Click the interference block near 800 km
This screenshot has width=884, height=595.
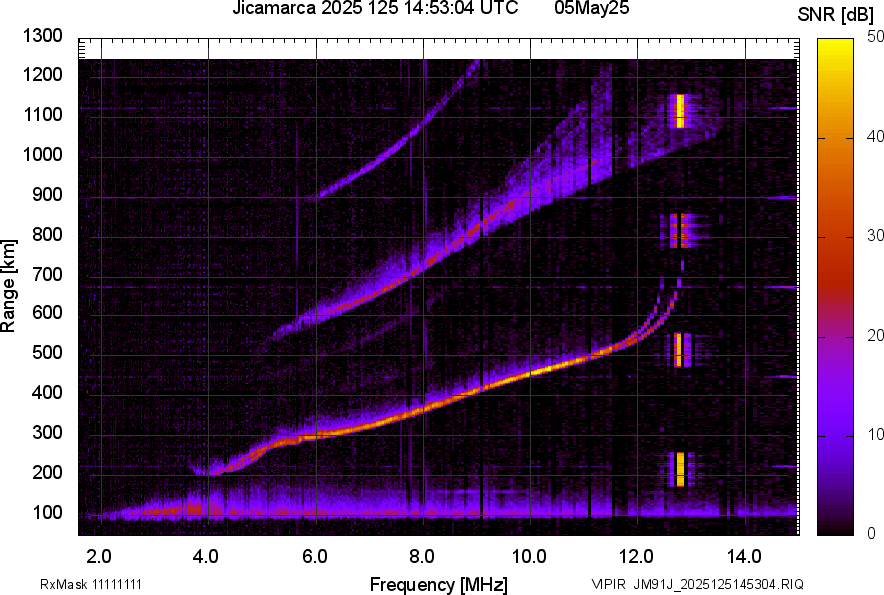(680, 231)
